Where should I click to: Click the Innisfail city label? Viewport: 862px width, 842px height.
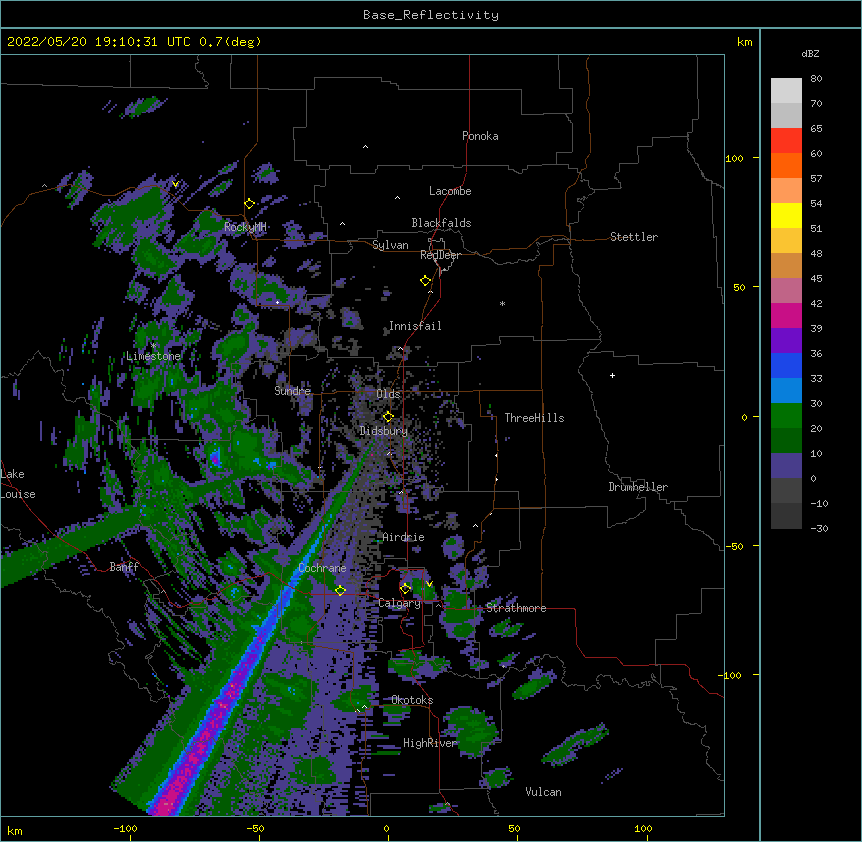click(x=415, y=326)
